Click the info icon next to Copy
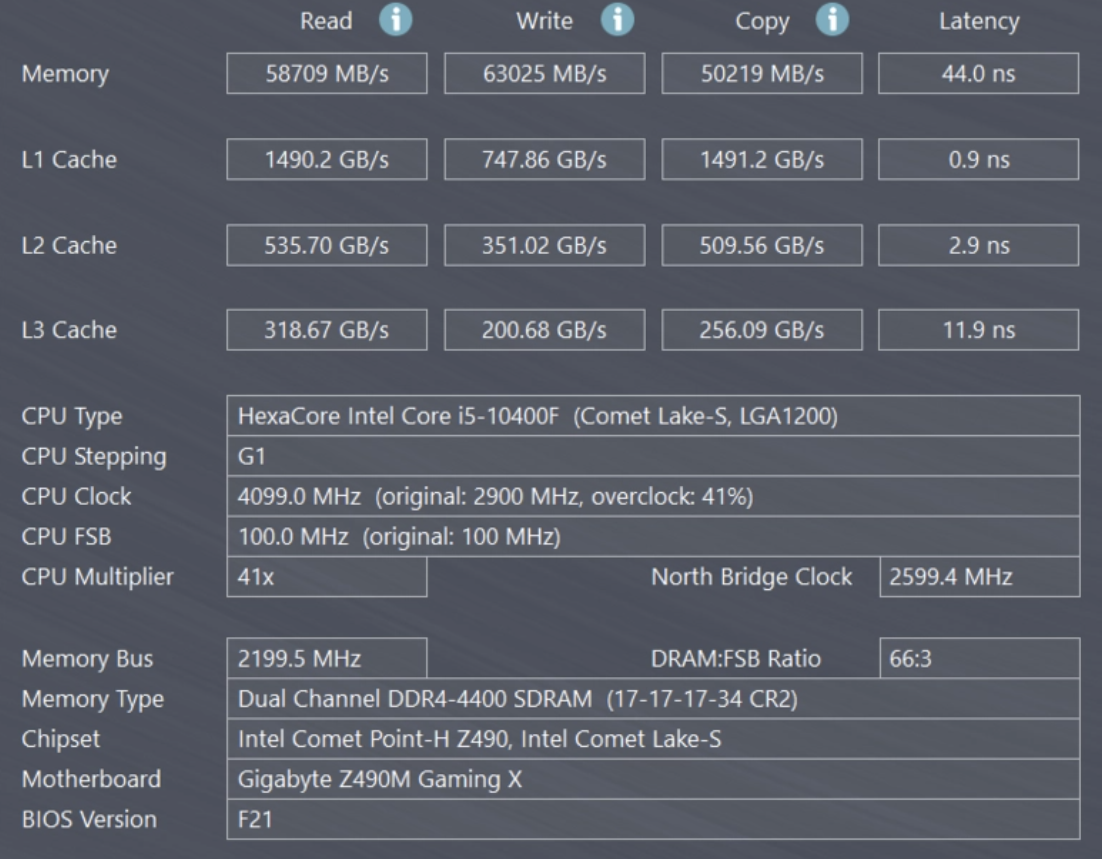 (x=832, y=20)
